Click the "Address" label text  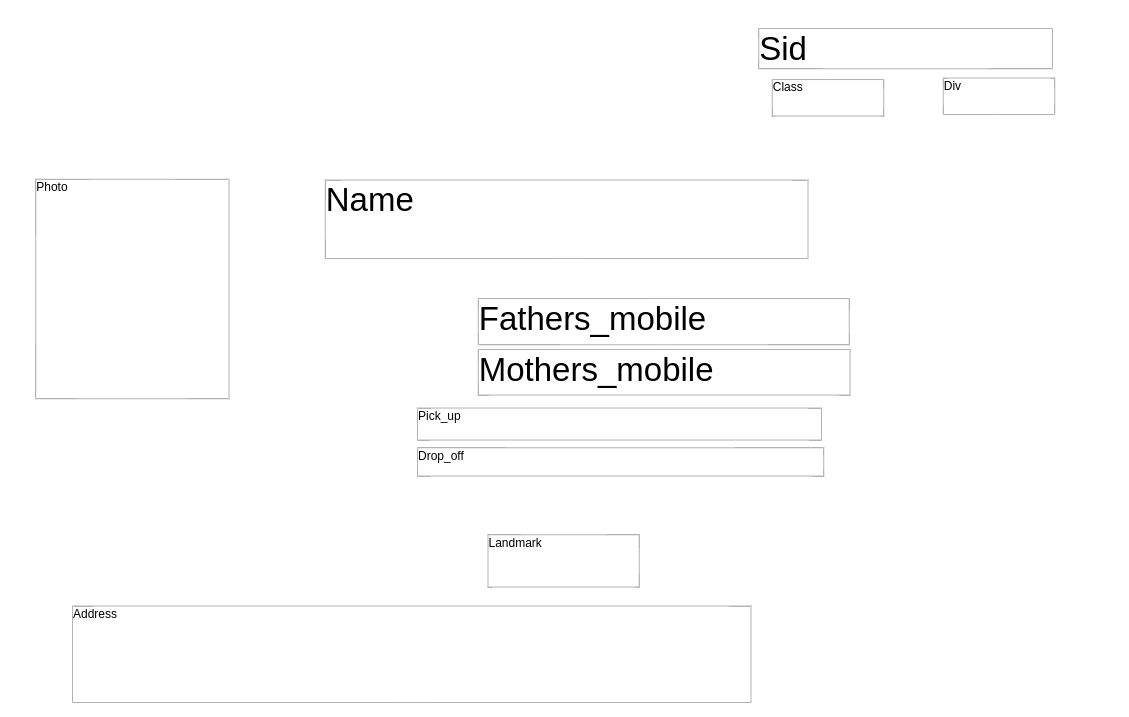tap(95, 614)
